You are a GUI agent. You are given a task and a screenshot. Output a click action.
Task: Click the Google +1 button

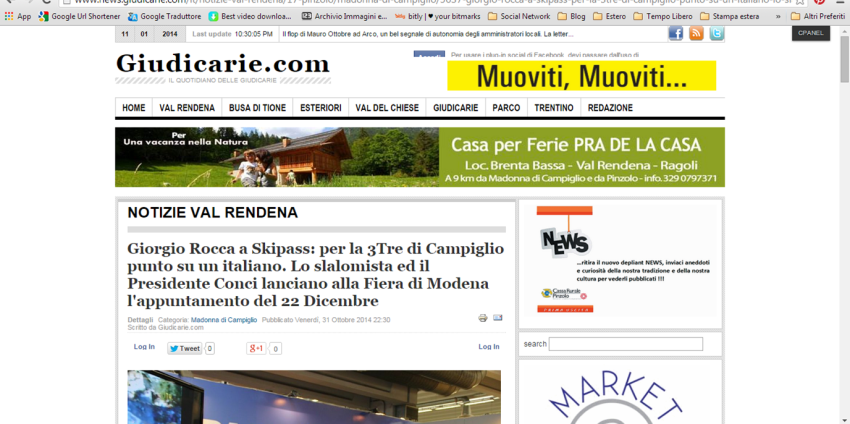tap(256, 349)
